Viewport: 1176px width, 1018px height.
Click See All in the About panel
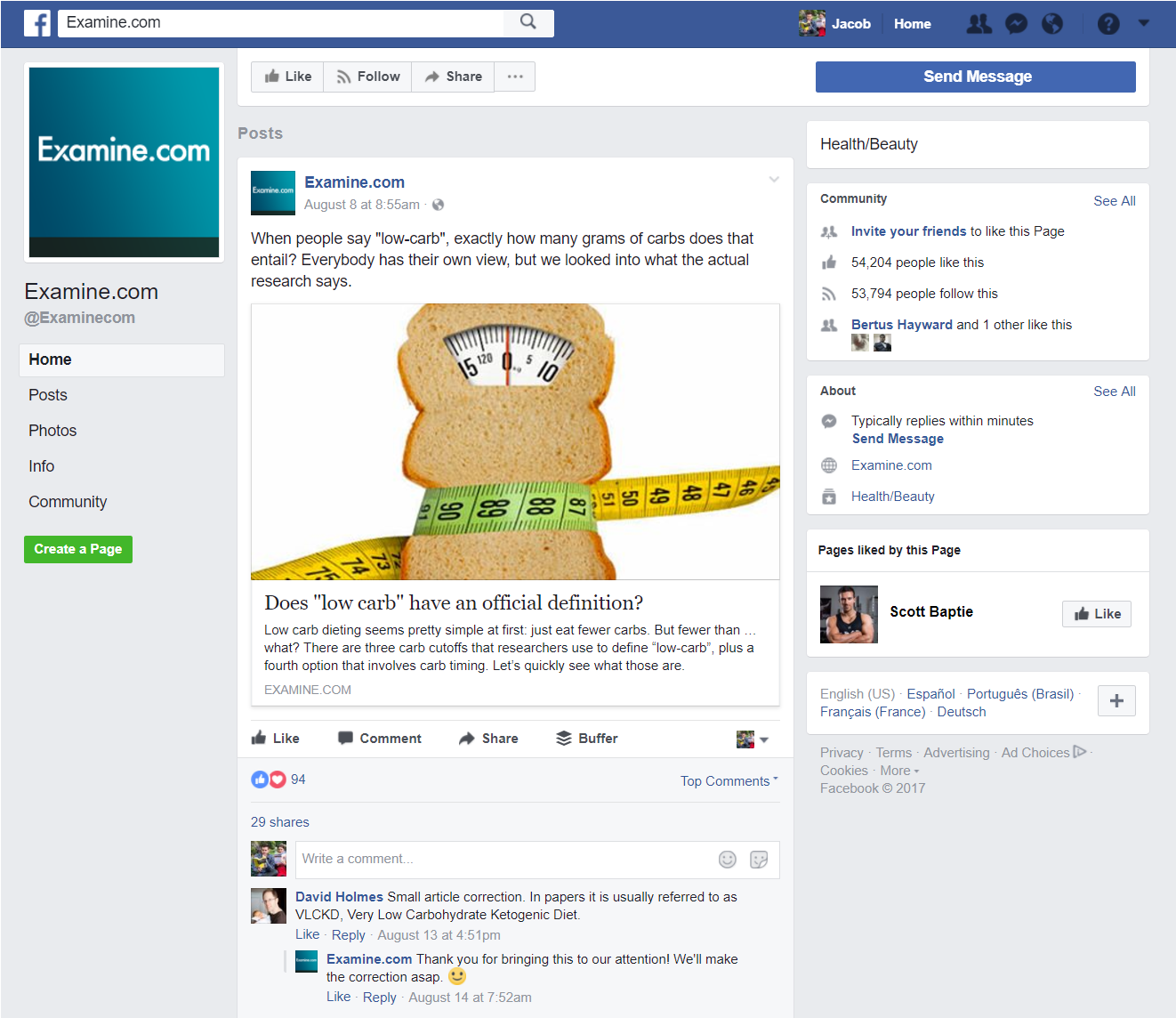point(1115,392)
